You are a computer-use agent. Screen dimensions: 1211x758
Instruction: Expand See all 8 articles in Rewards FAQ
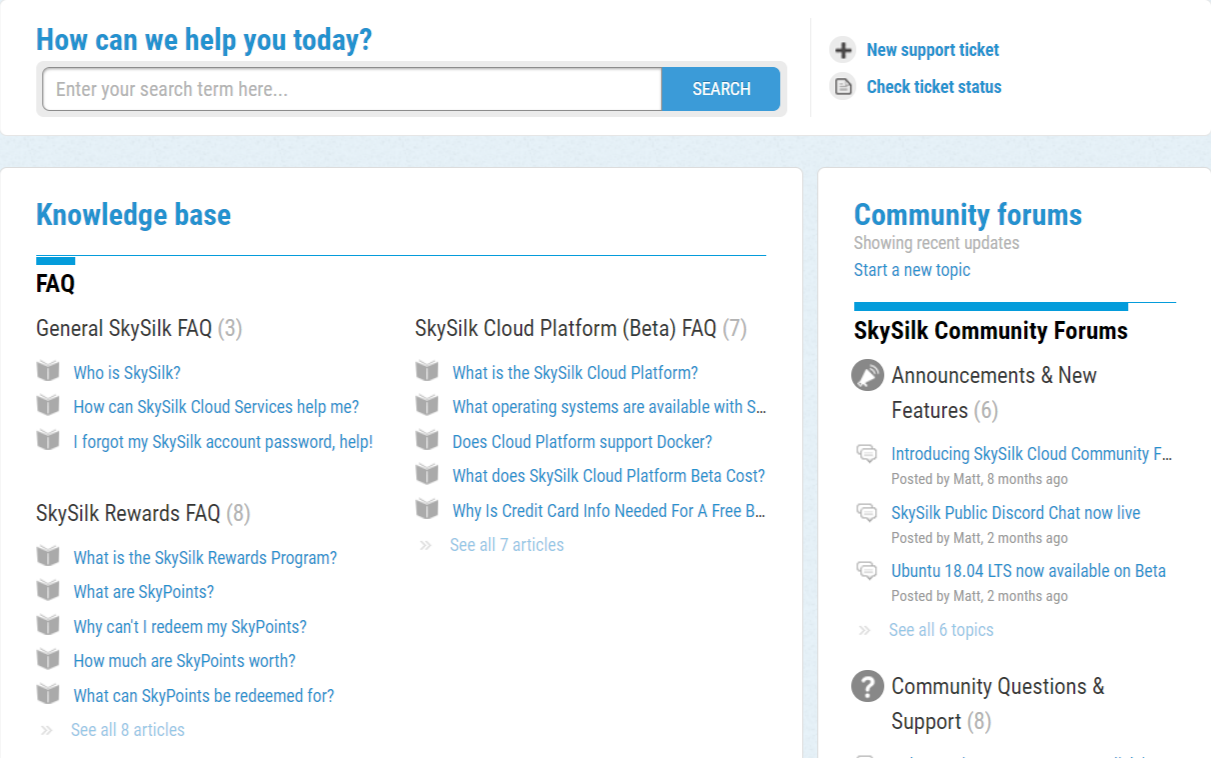(127, 729)
